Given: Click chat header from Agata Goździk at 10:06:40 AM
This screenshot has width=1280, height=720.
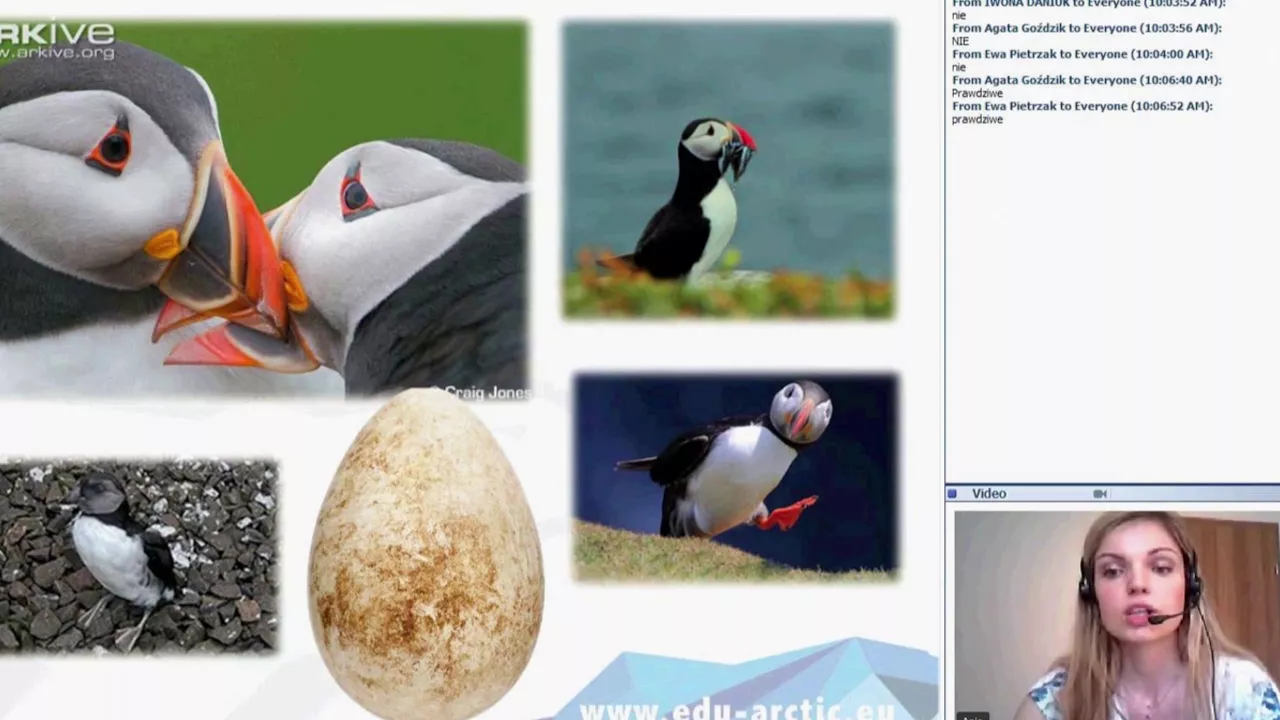Looking at the screenshot, I should point(1087,80).
